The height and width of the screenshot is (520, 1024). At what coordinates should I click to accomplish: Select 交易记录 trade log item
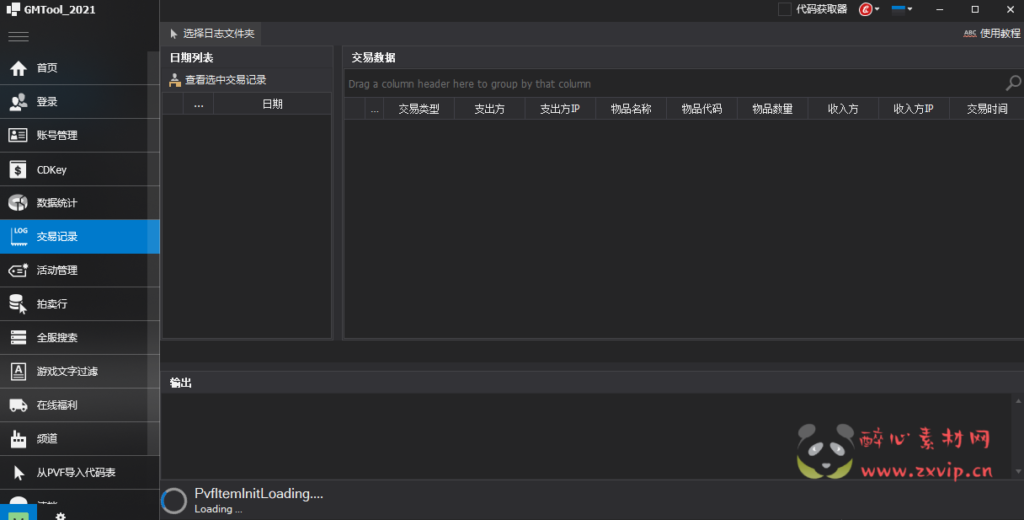(80, 236)
